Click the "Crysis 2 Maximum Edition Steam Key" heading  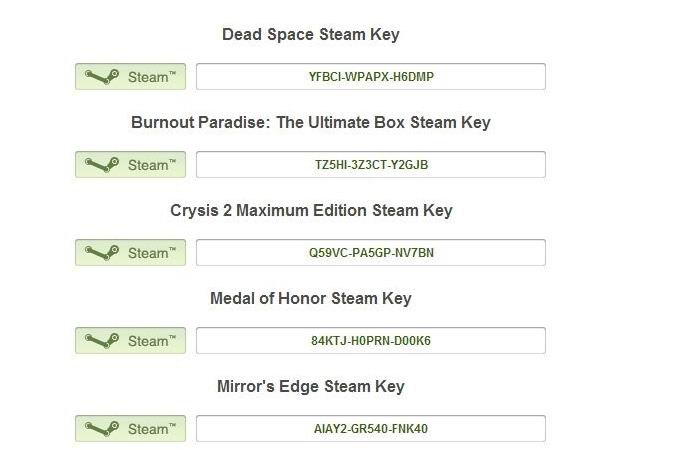click(x=311, y=211)
